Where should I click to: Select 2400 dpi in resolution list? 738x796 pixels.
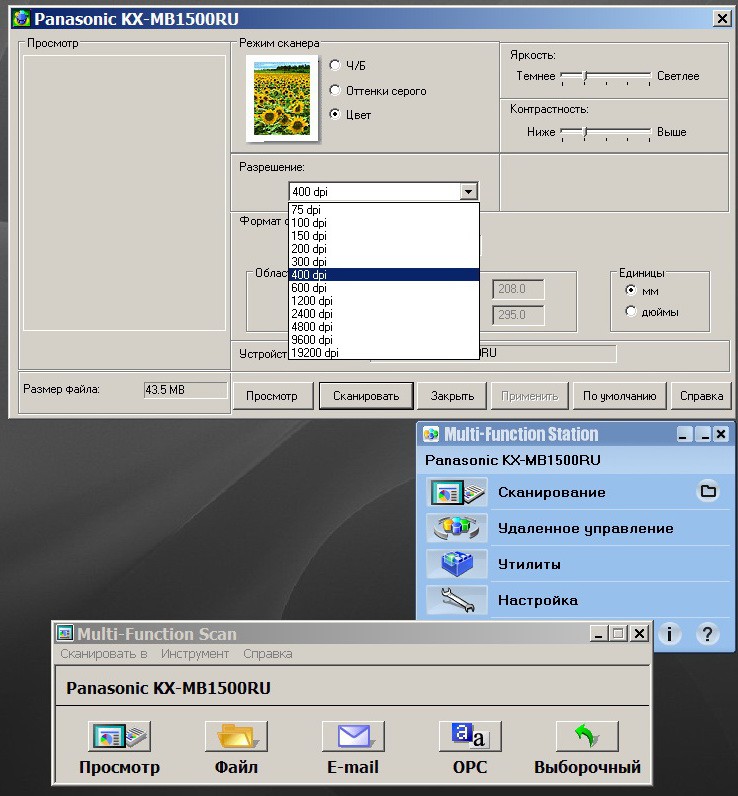coord(384,314)
